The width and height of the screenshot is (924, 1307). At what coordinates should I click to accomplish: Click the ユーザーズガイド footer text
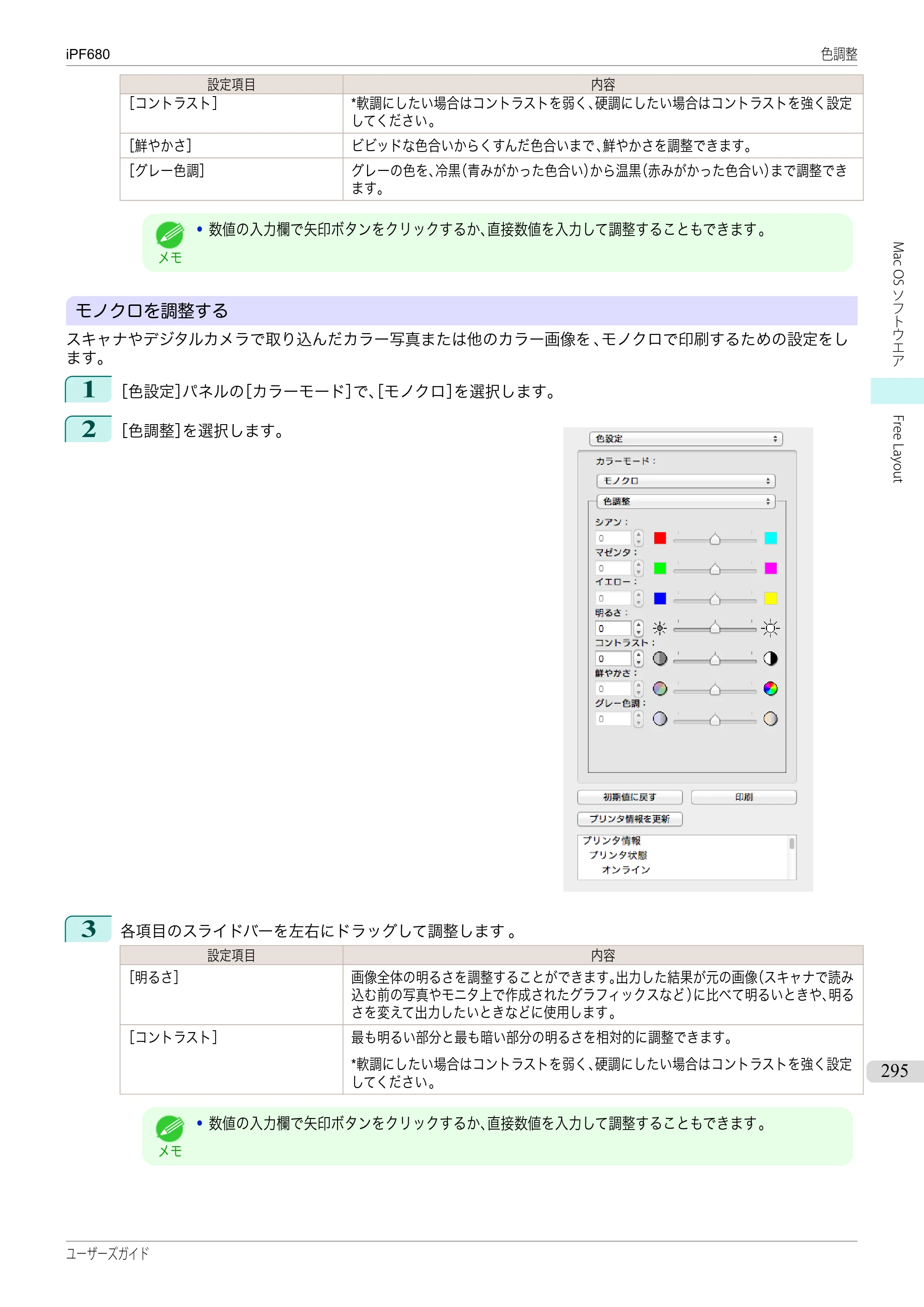[x=108, y=1253]
